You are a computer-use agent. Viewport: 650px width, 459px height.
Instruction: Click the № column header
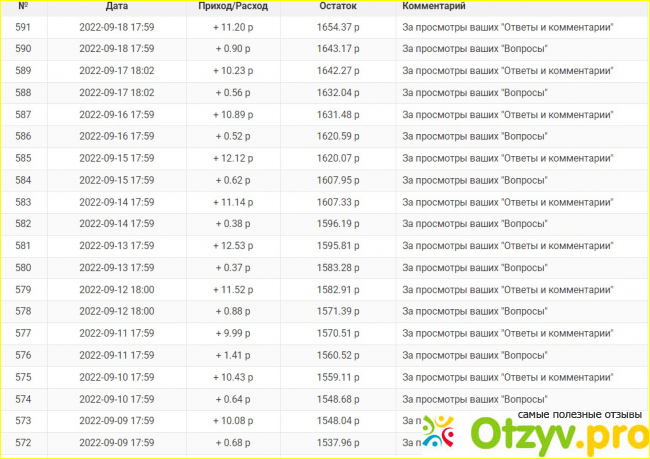(23, 6)
